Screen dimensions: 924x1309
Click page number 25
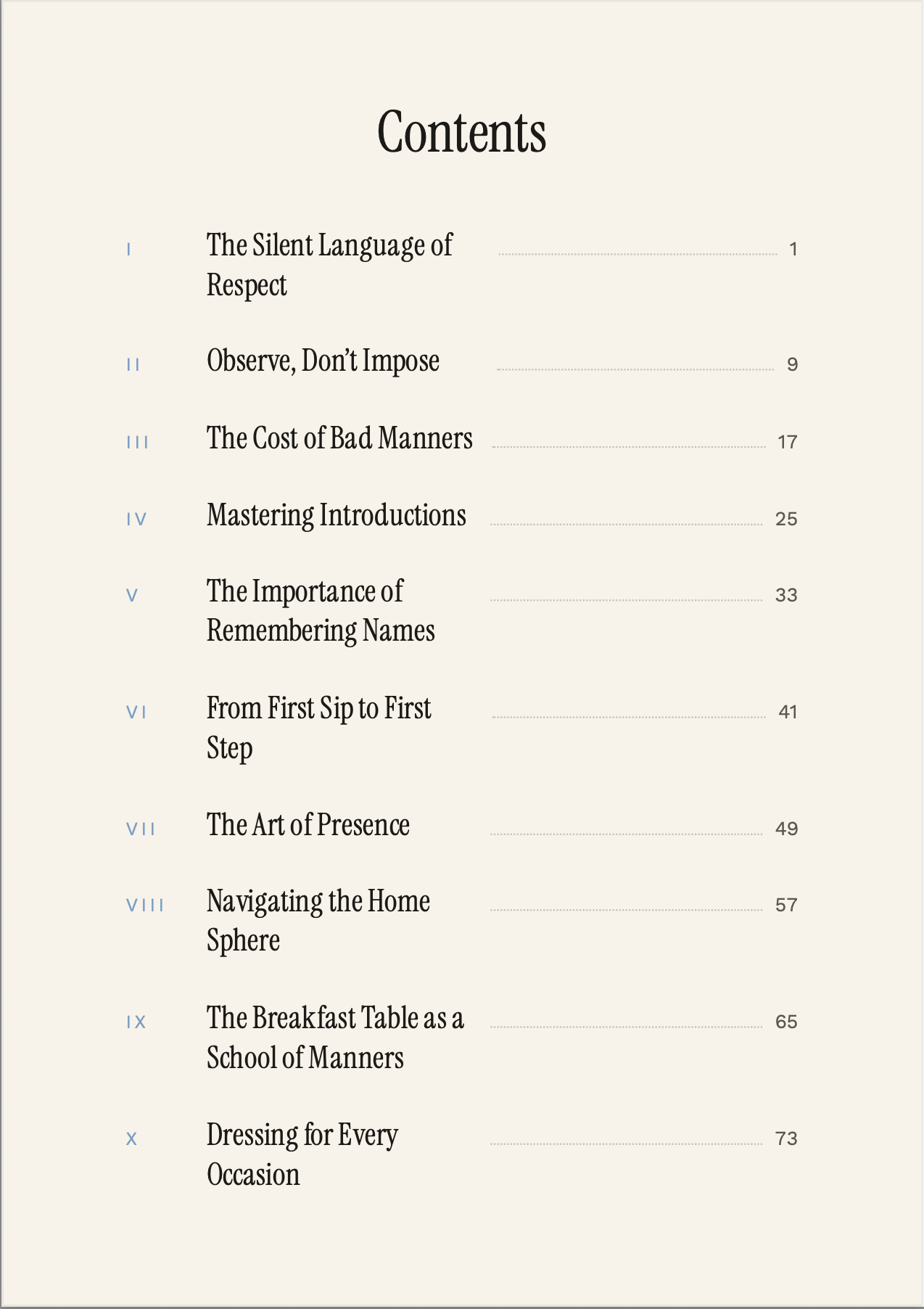click(786, 519)
